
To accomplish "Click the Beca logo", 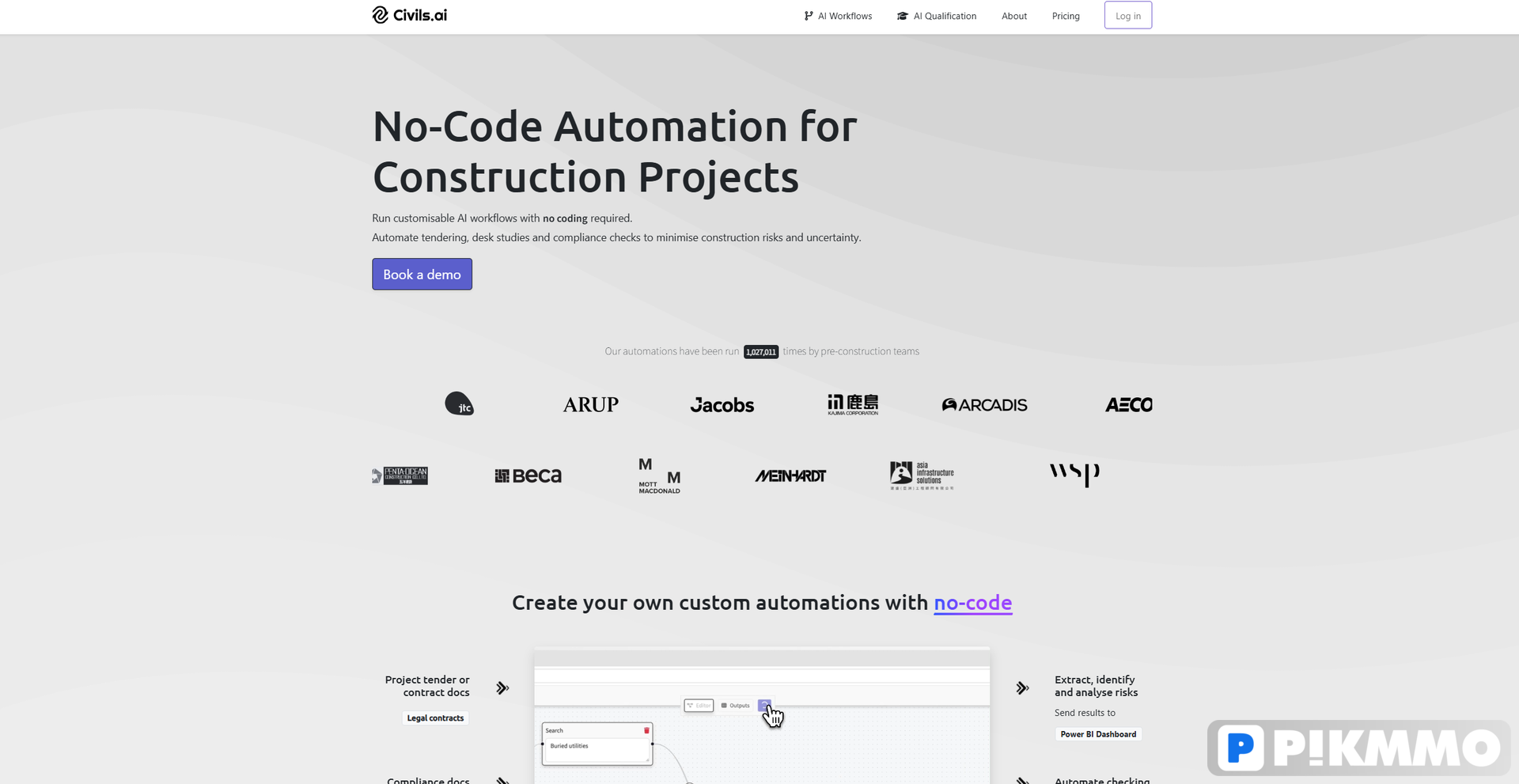I will 528,475.
